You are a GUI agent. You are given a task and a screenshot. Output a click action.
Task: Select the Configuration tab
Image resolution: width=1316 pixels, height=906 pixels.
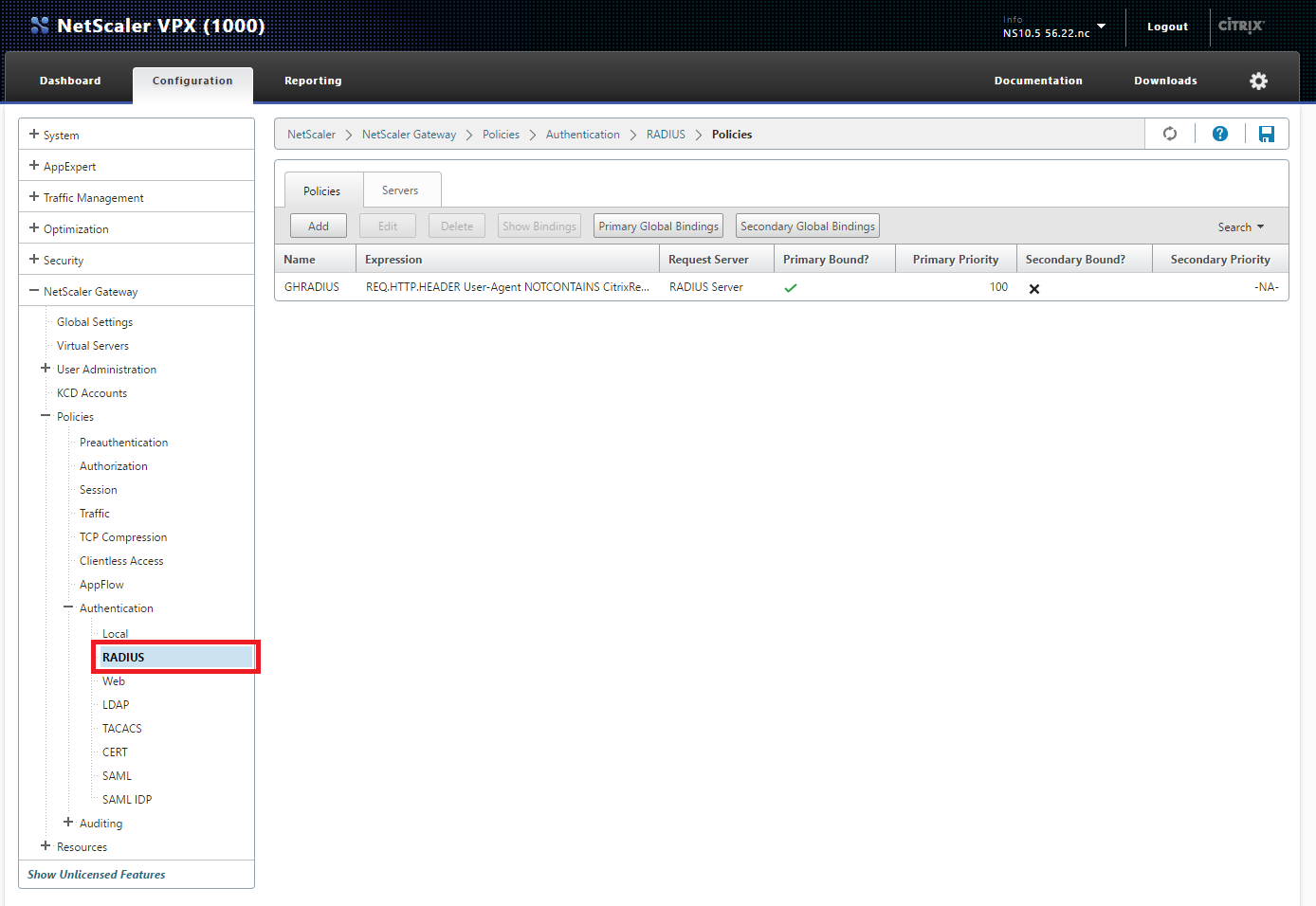192,82
